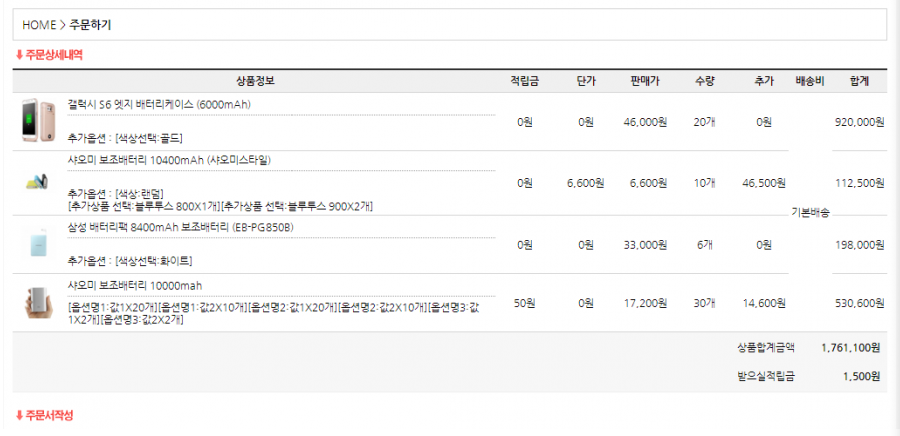Click the 합계 column header
Screen dimensions: 900x436
click(x=859, y=80)
